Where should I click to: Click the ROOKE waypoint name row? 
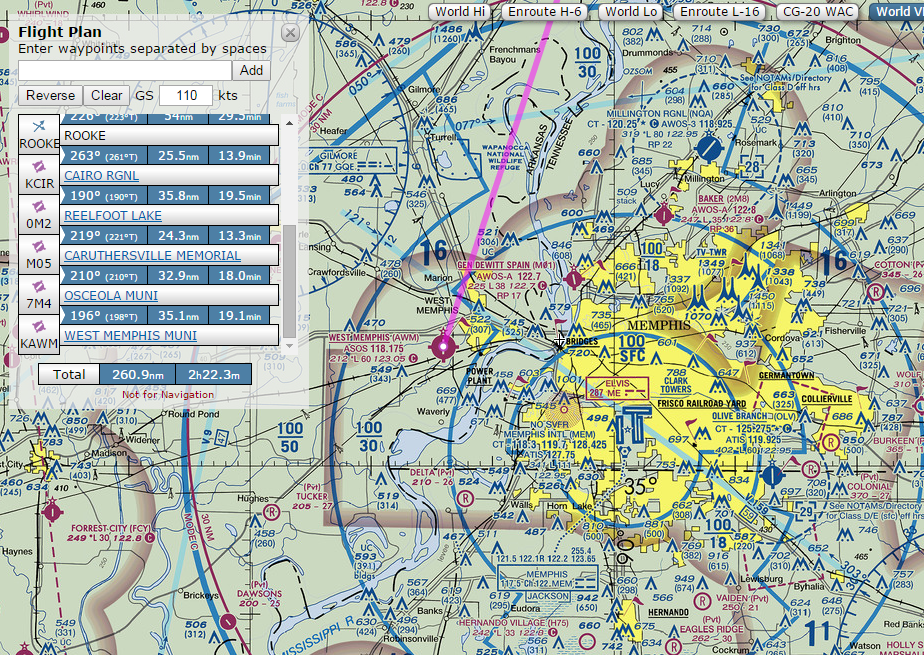169,135
